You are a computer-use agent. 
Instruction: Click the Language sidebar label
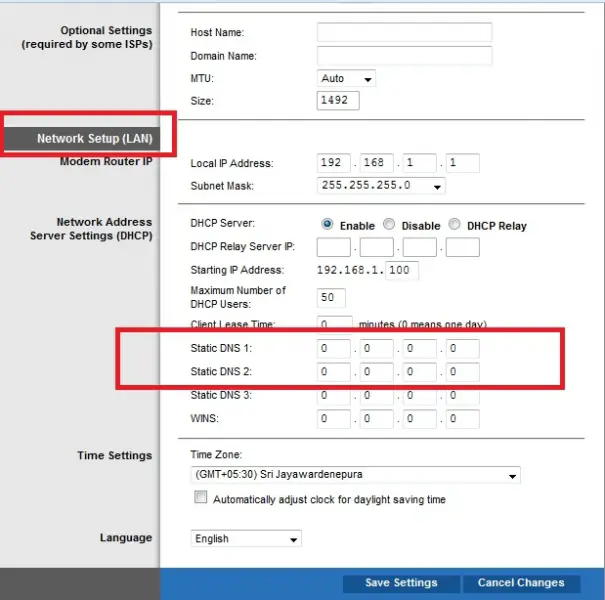pyautogui.click(x=126, y=537)
